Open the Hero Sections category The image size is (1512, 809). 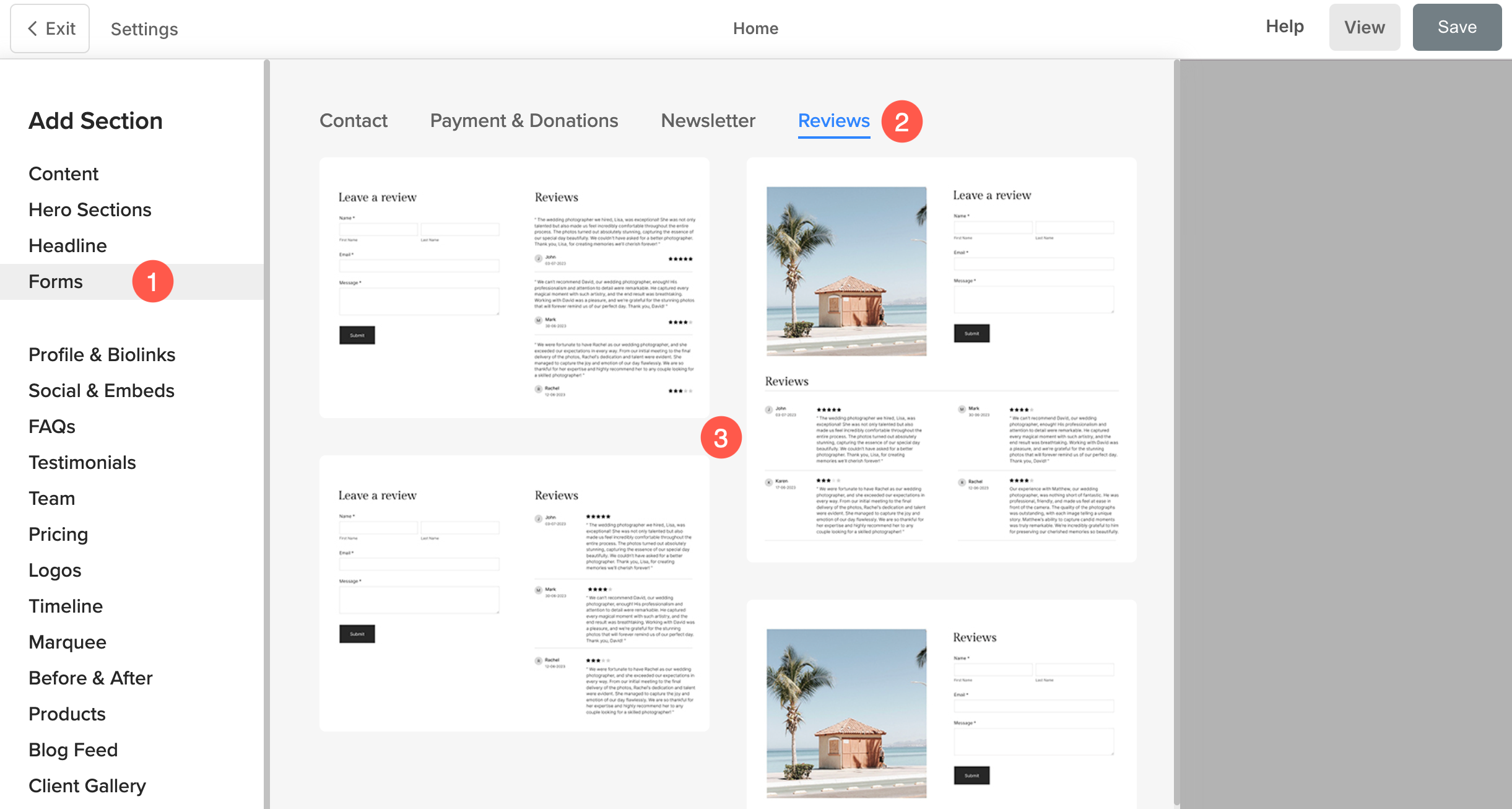[x=90, y=210]
